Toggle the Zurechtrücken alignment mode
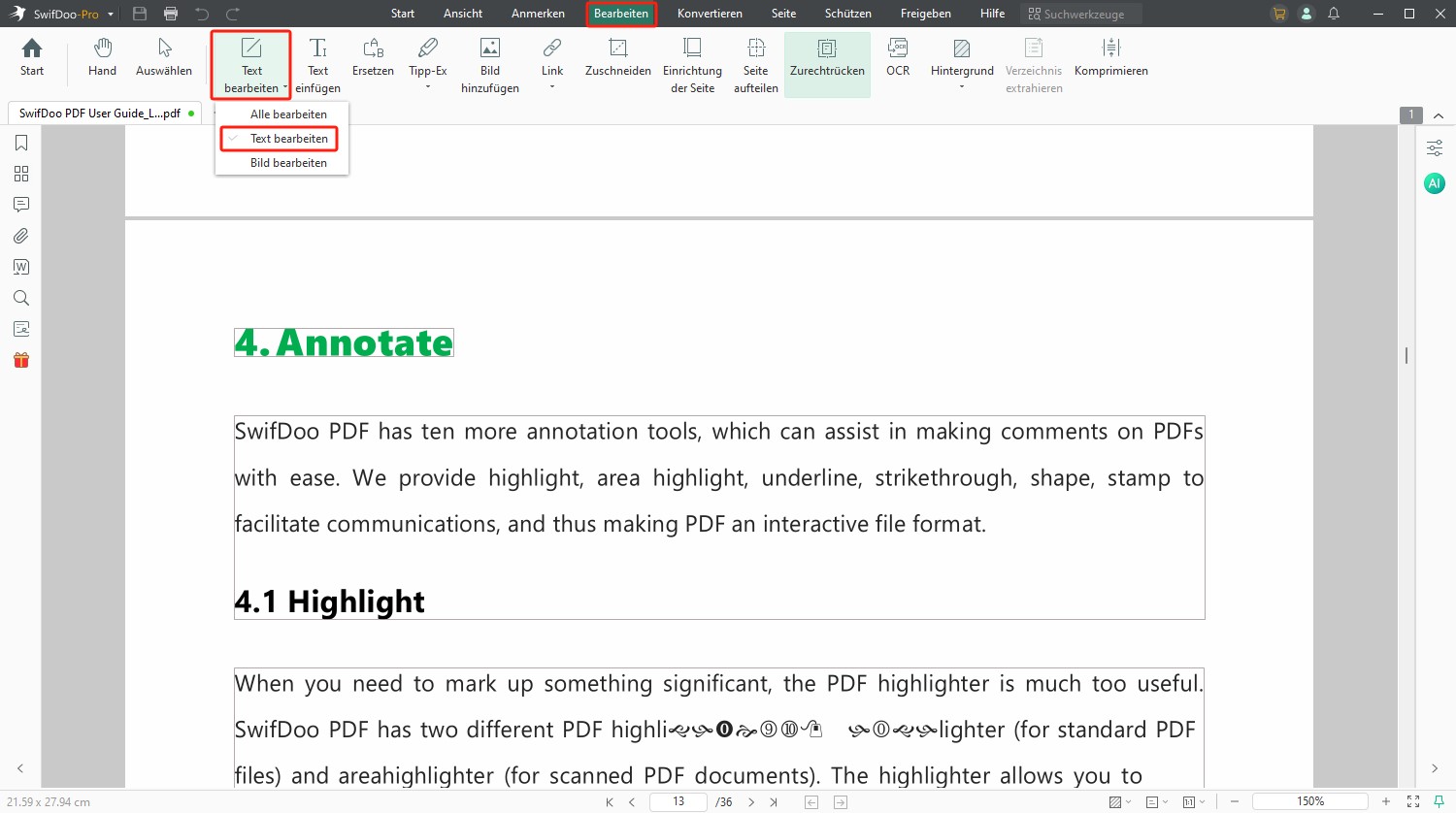Screen dimensions: 1456x813 click(x=827, y=64)
